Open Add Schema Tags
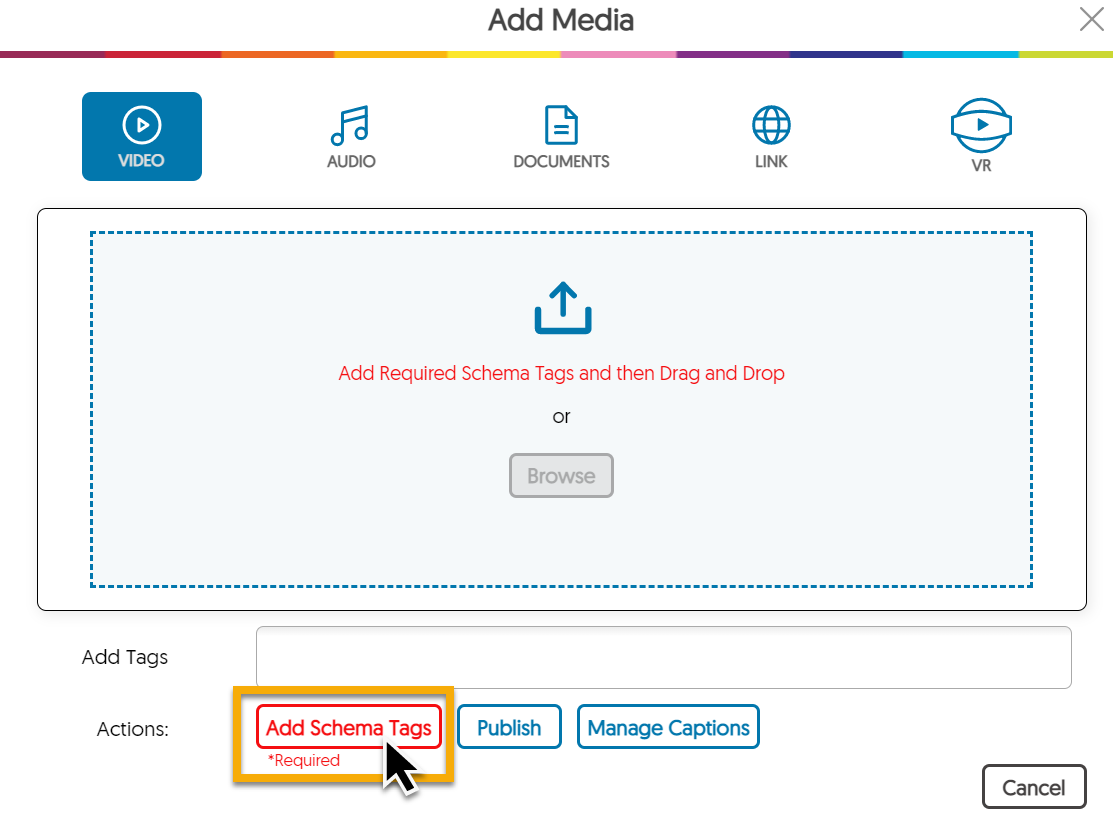1113x840 pixels. (349, 727)
